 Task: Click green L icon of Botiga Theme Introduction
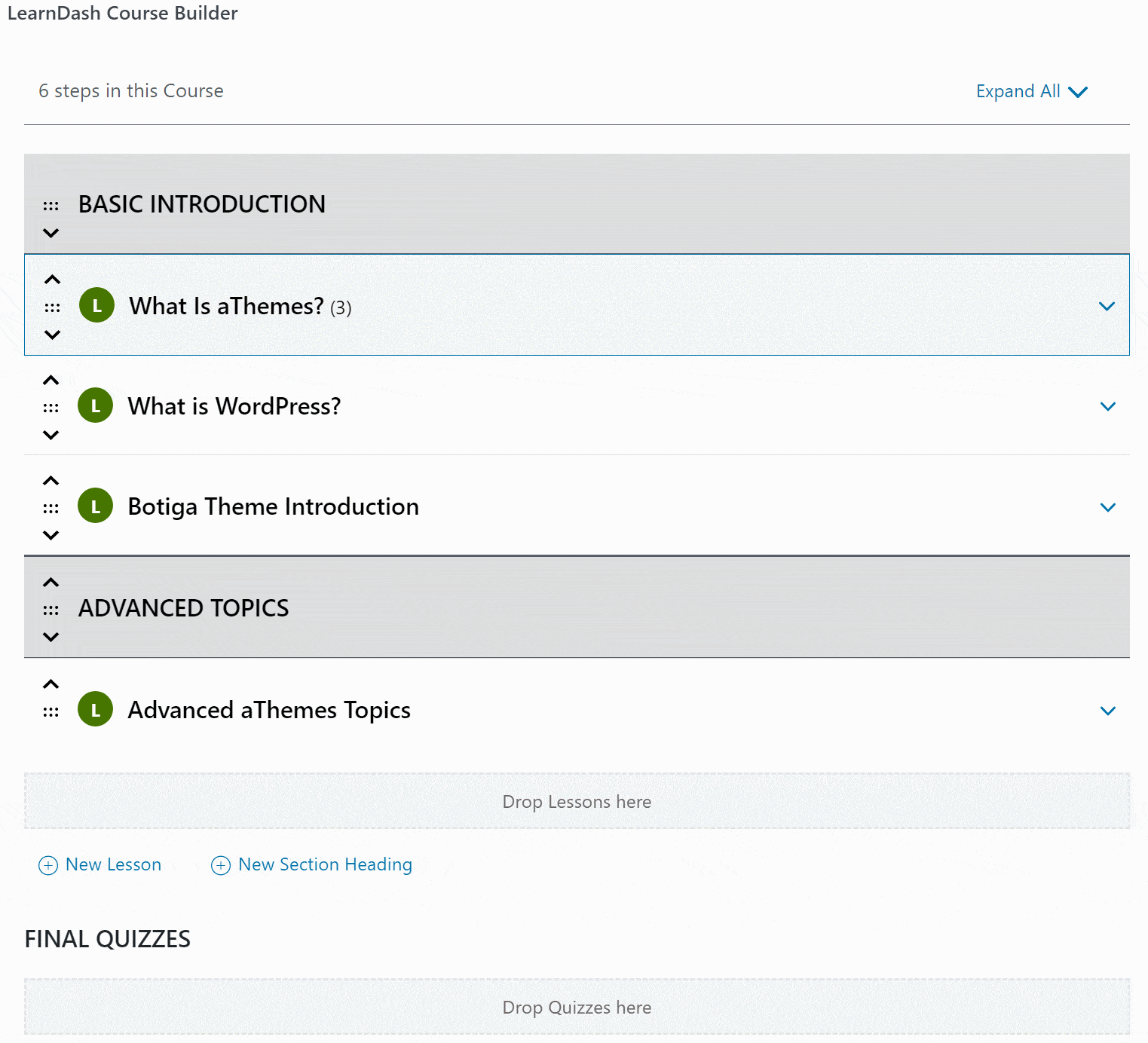[x=95, y=506]
